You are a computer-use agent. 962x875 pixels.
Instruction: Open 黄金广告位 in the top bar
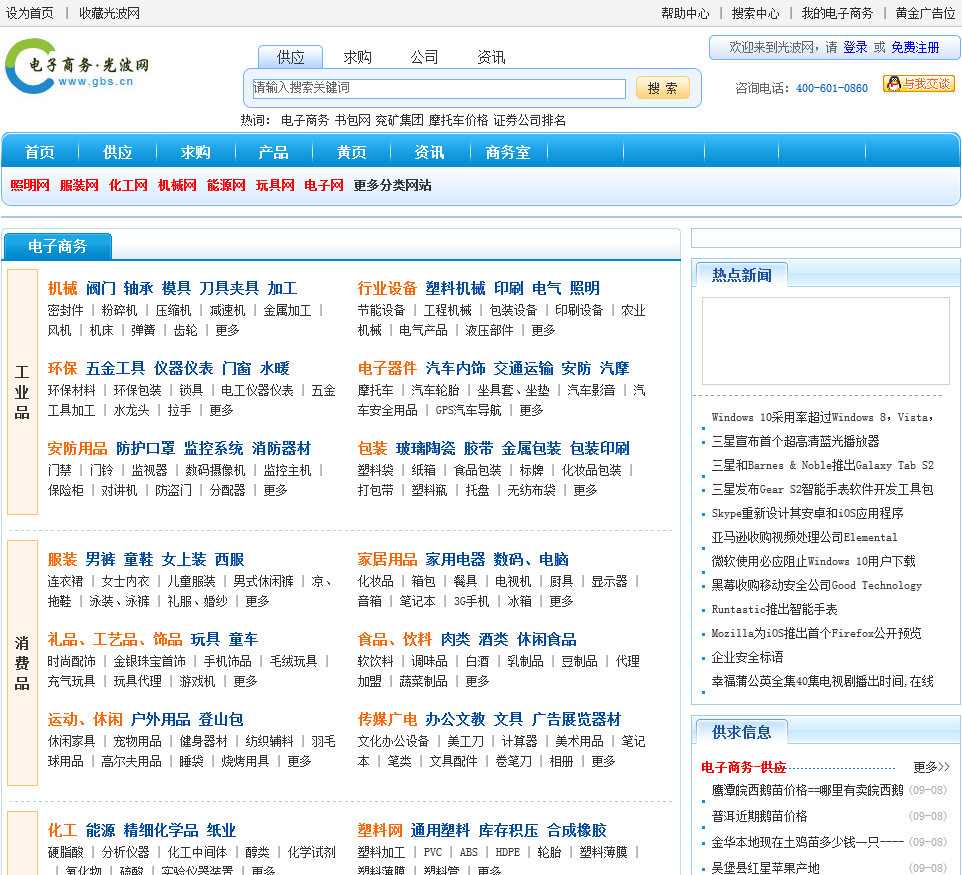point(925,13)
